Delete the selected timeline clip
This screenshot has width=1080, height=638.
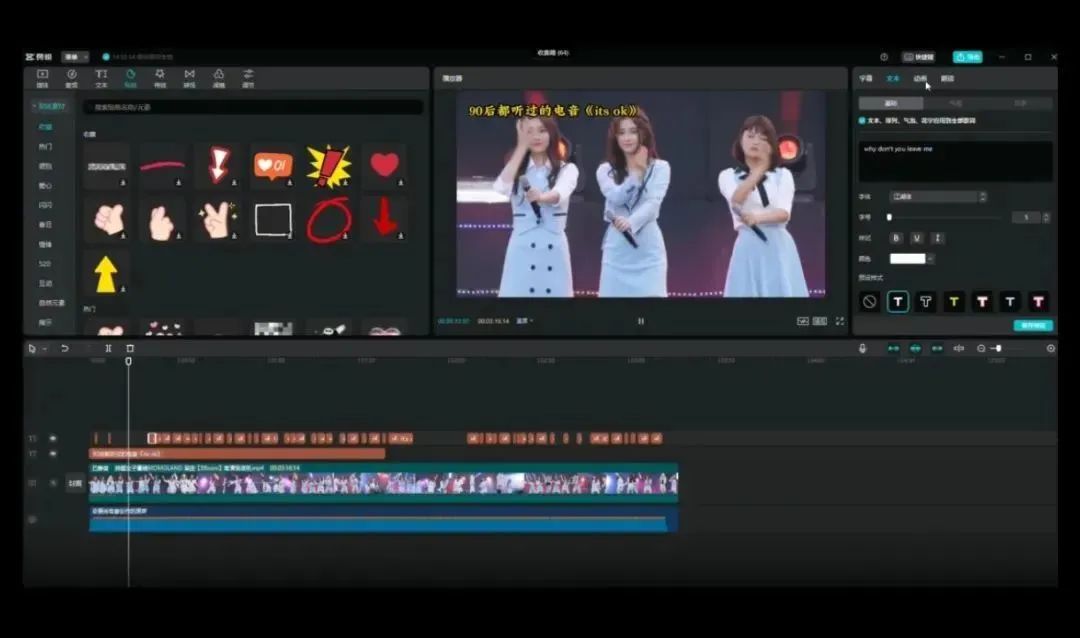tap(130, 349)
